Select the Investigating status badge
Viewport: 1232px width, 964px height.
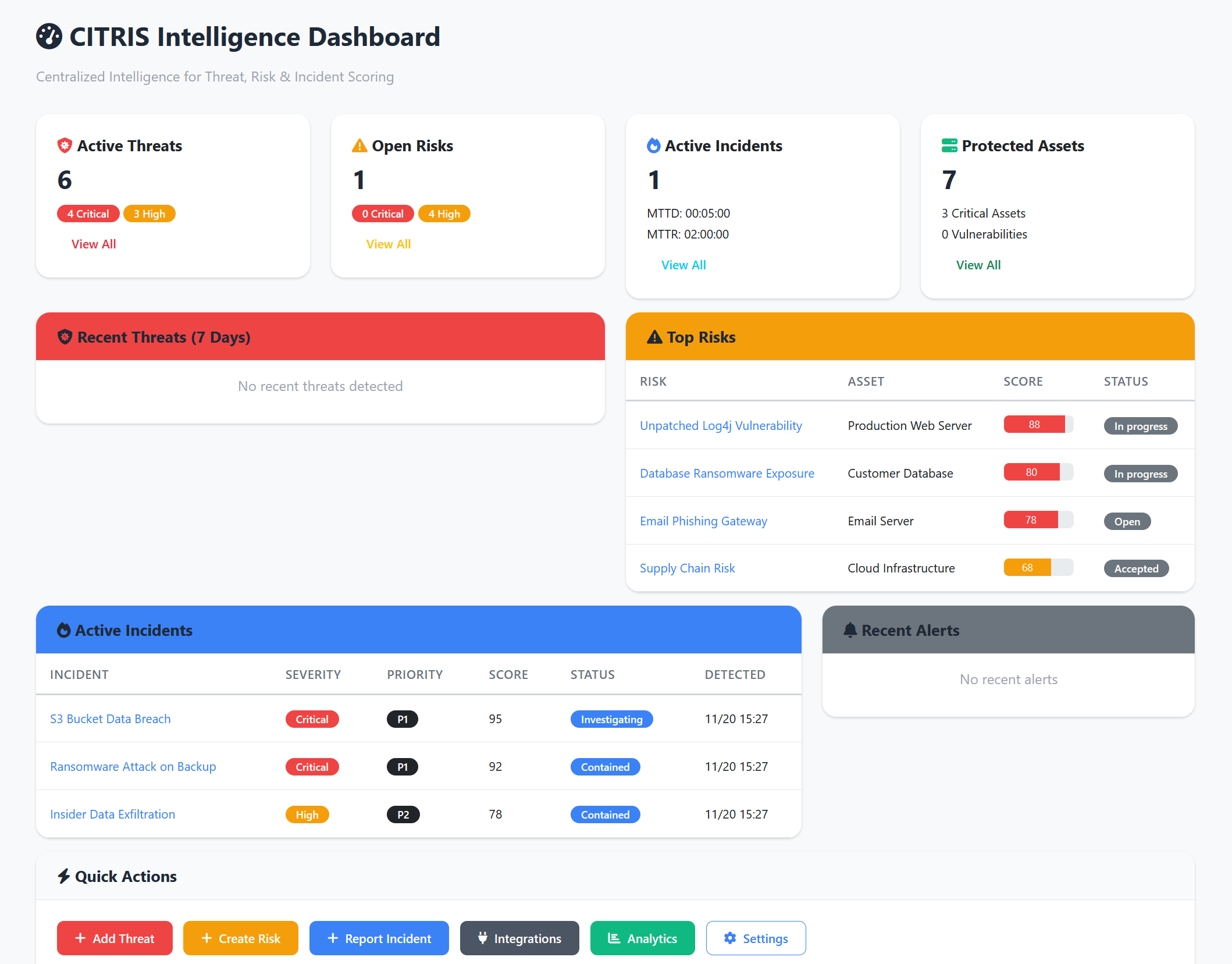point(611,719)
